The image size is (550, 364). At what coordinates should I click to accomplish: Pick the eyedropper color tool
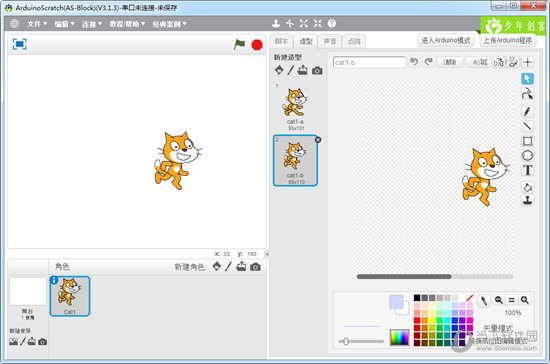pos(484,301)
